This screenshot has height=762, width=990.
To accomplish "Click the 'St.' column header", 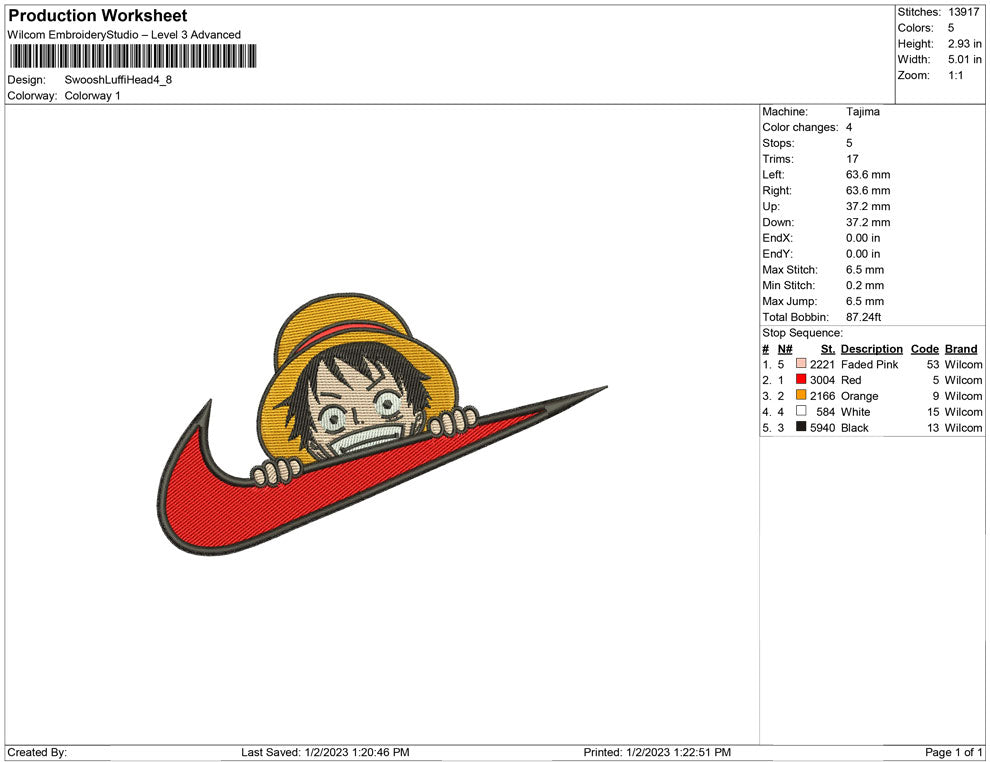I will click(828, 348).
